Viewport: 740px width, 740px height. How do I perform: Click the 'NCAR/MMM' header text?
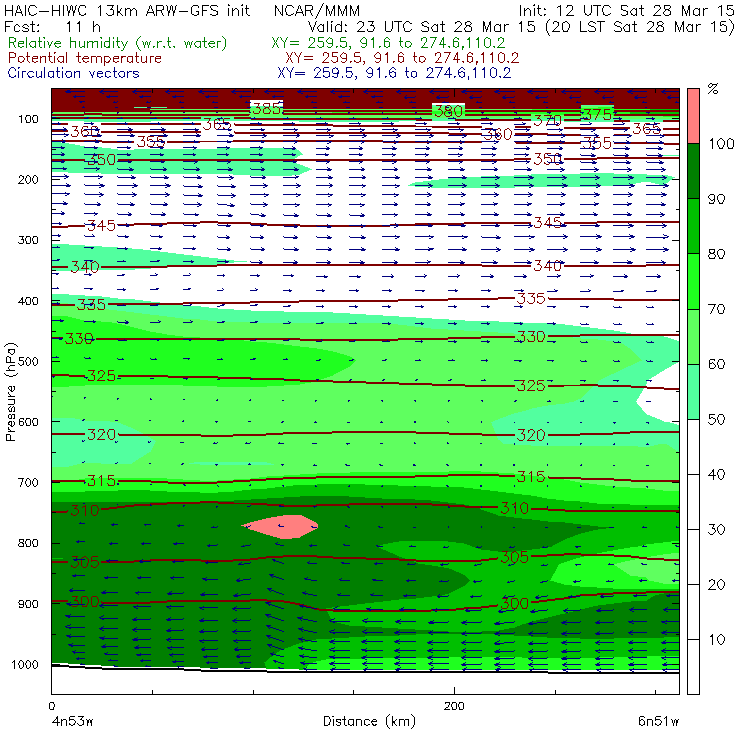[x=317, y=10]
